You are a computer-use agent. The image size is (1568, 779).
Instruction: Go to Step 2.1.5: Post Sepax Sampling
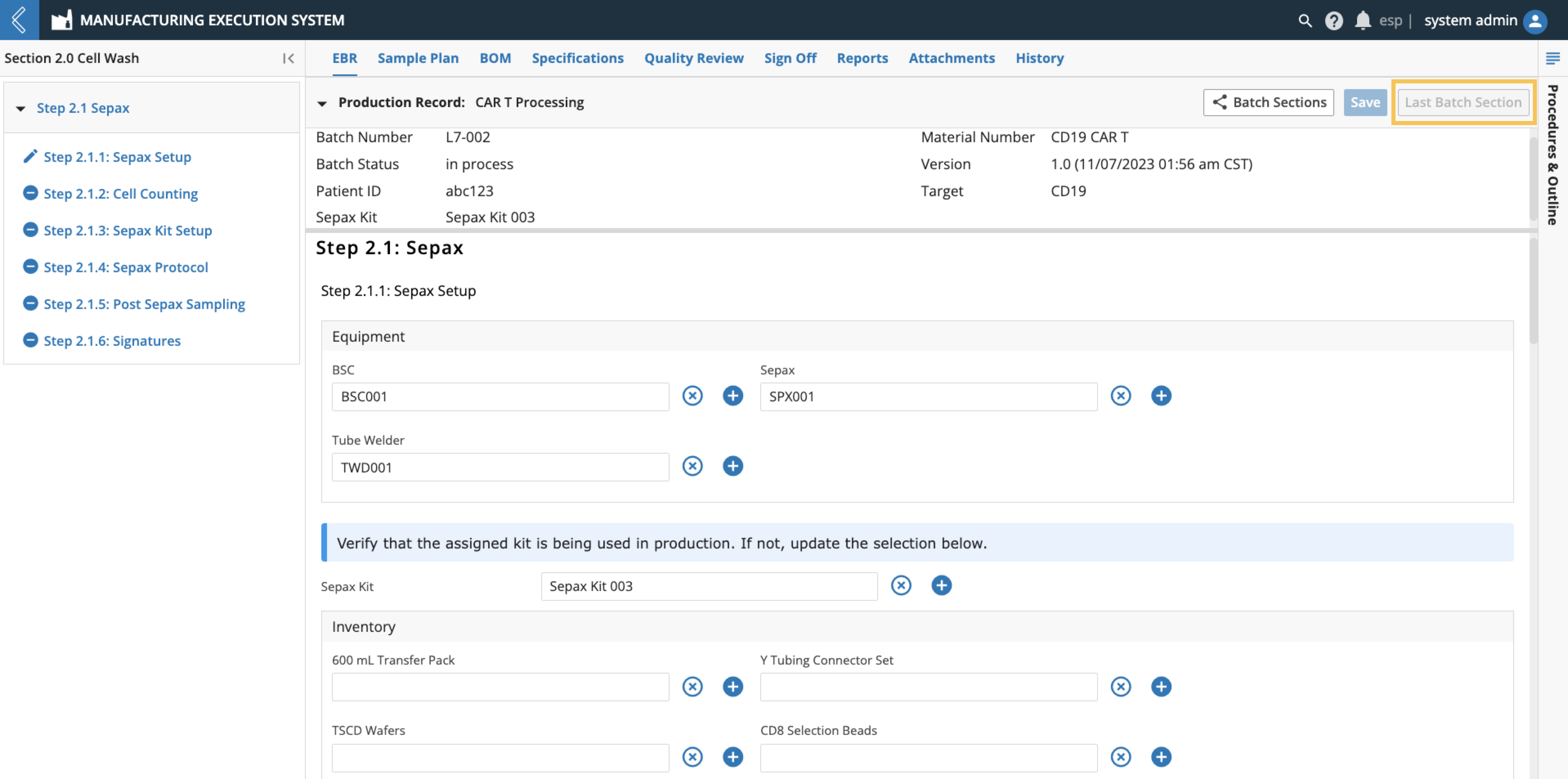144,304
